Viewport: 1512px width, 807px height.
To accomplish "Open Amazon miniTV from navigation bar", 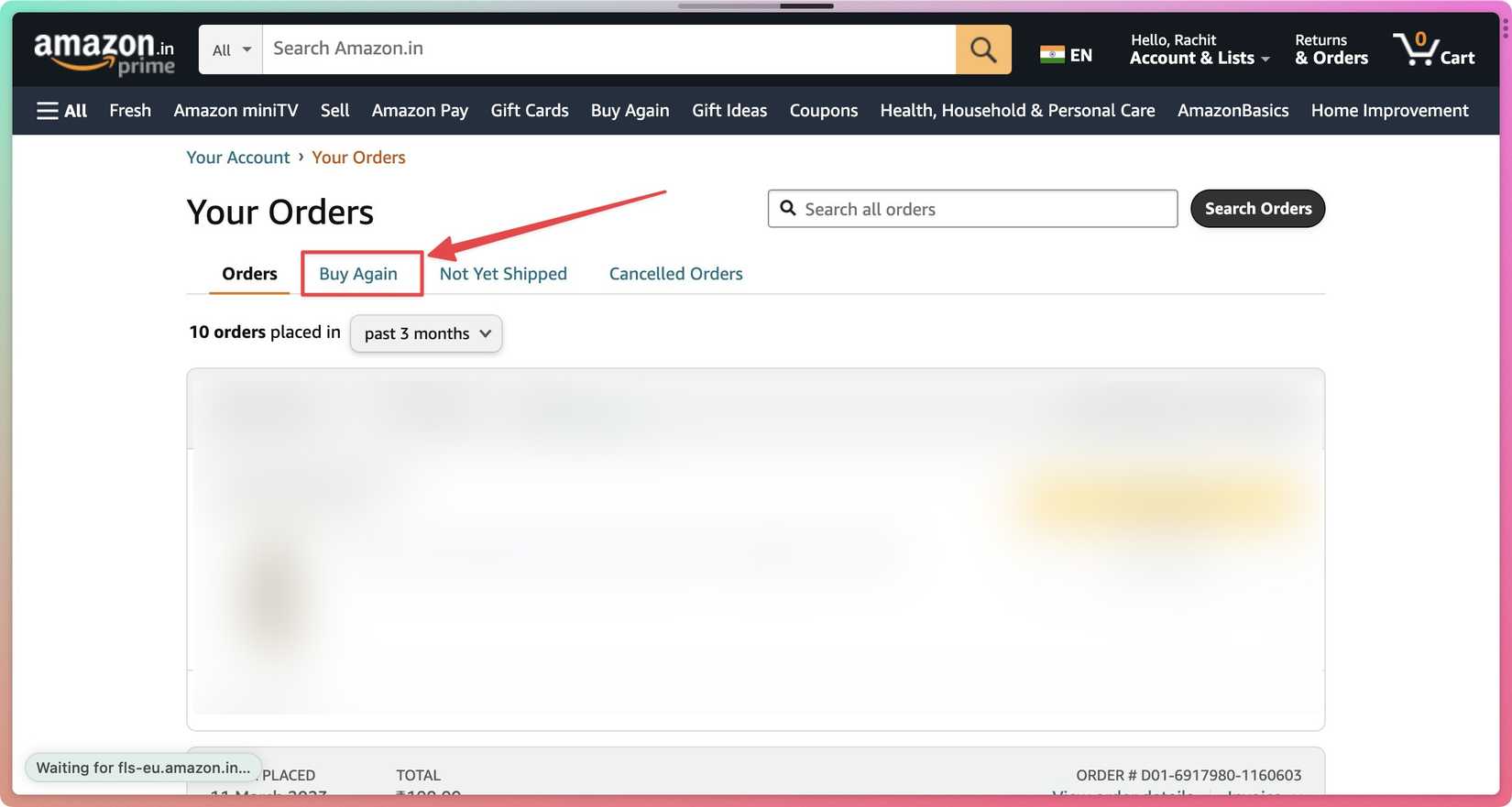I will (x=236, y=111).
